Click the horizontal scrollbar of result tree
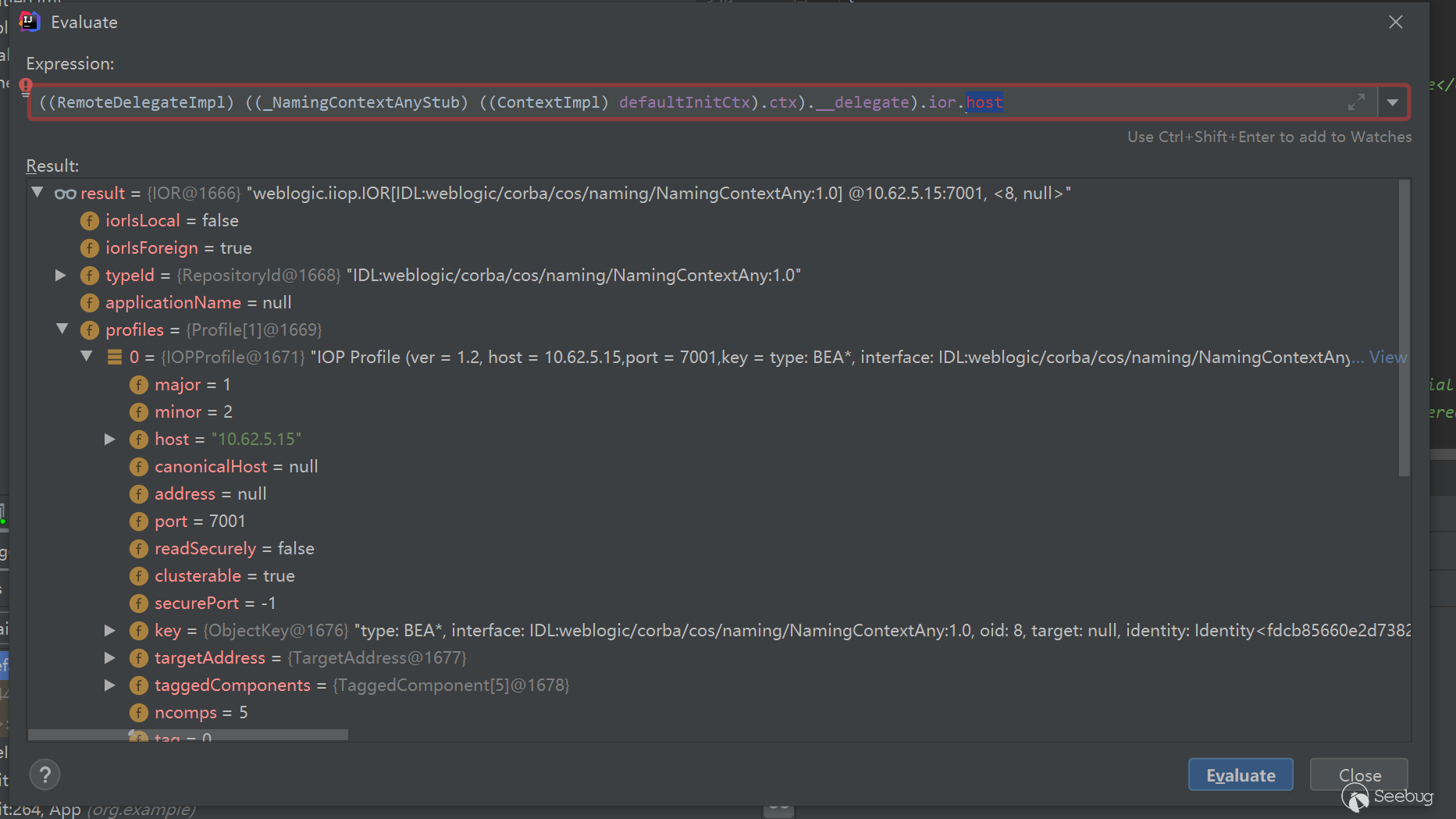Viewport: 1456px width, 819px height. pos(188,735)
